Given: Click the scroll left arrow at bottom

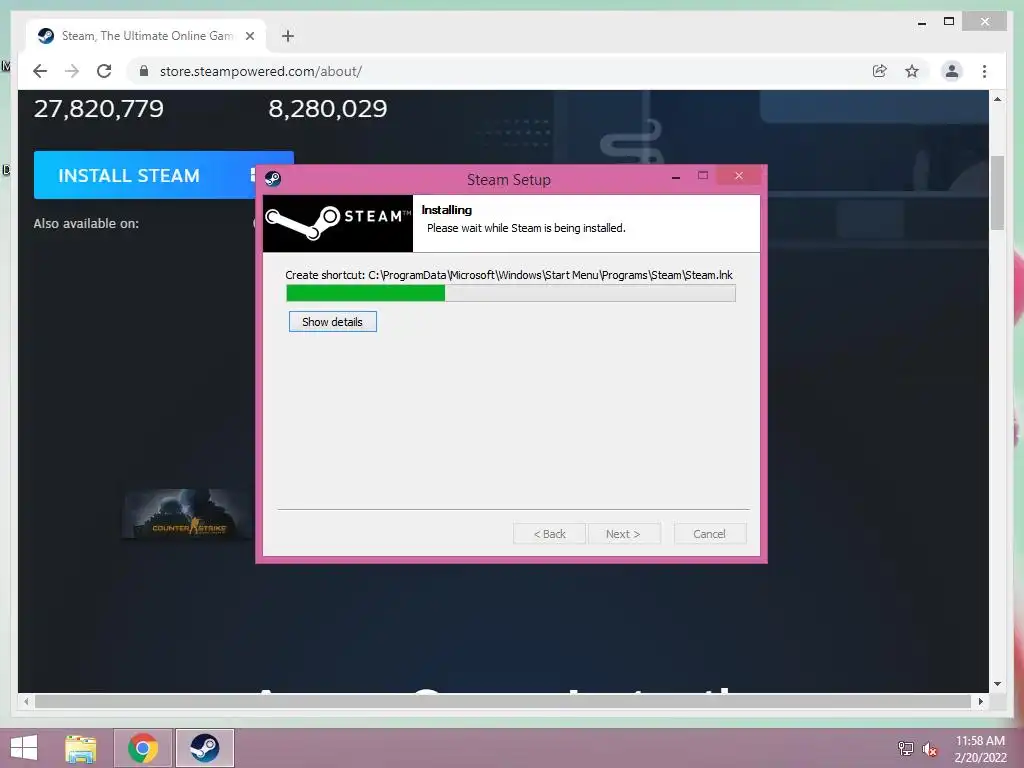Looking at the screenshot, I should 25,701.
